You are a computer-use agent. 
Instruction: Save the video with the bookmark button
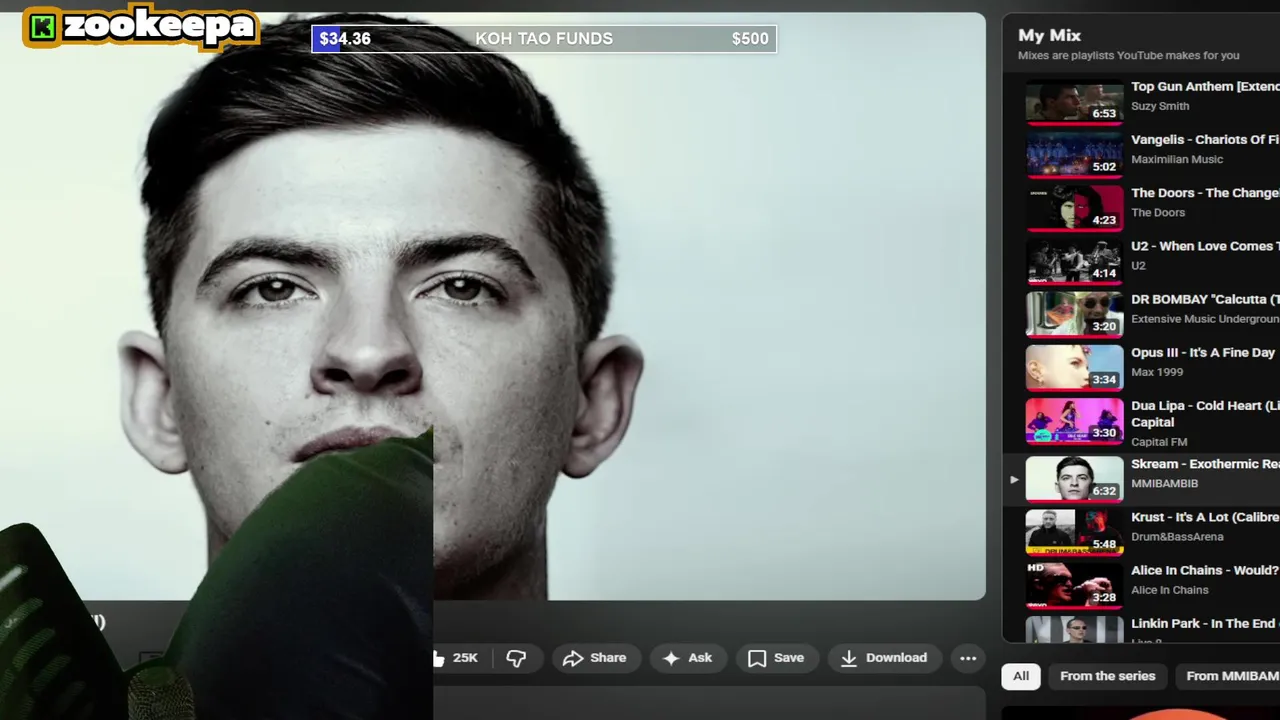(776, 658)
